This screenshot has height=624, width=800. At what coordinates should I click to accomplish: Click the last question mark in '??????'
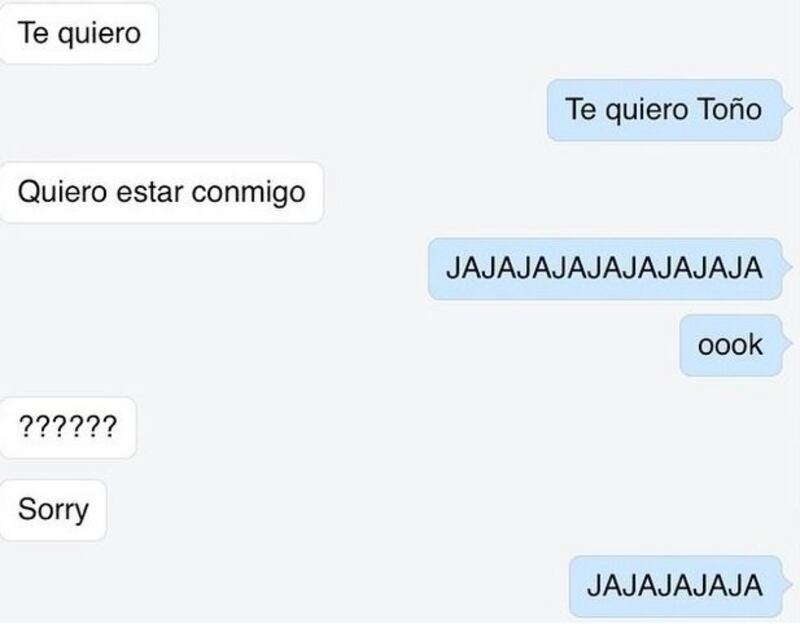click(109, 427)
